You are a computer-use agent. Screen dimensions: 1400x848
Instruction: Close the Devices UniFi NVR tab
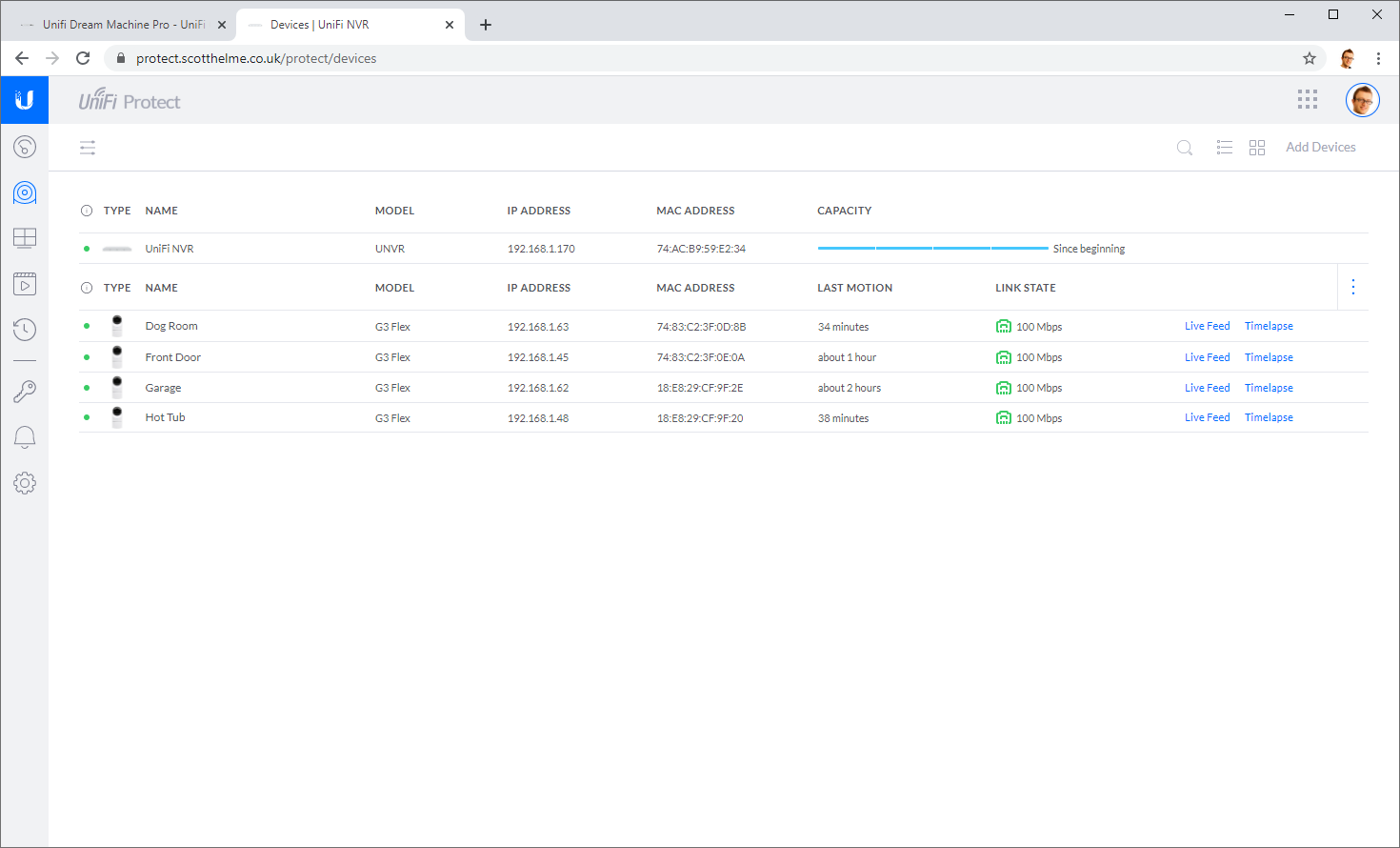[x=450, y=25]
